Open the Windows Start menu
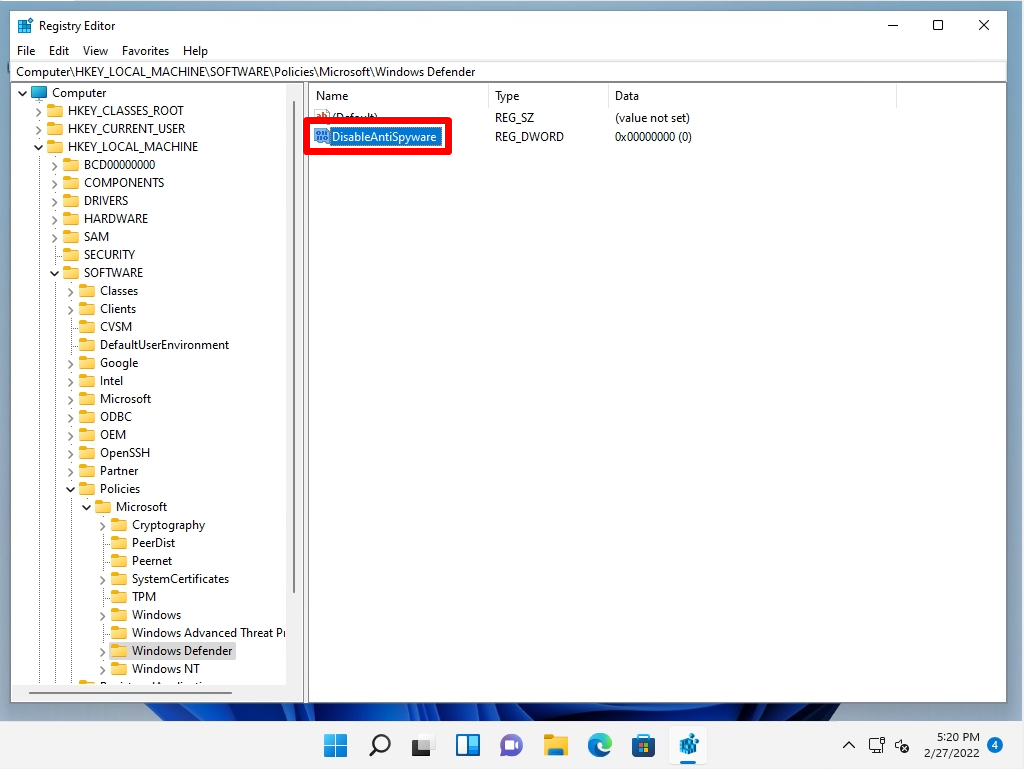The width and height of the screenshot is (1024, 769). coord(336,745)
